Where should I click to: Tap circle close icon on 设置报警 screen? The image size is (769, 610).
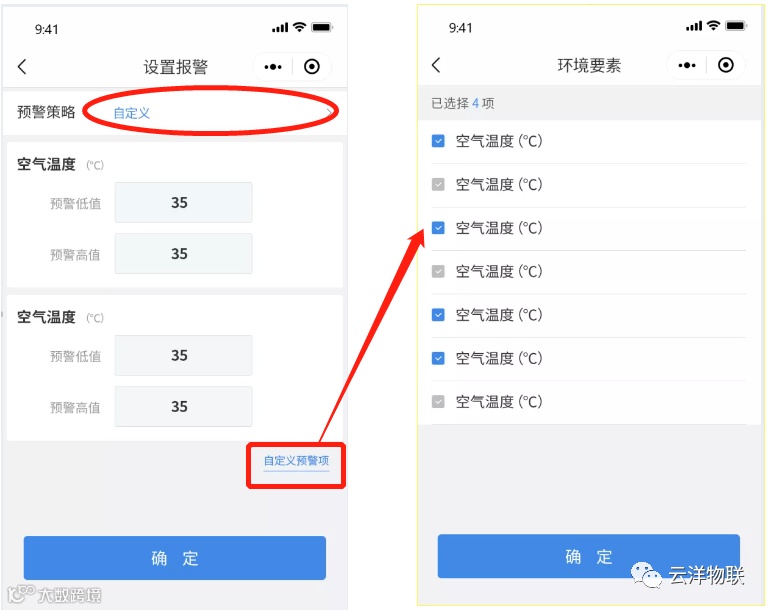312,67
